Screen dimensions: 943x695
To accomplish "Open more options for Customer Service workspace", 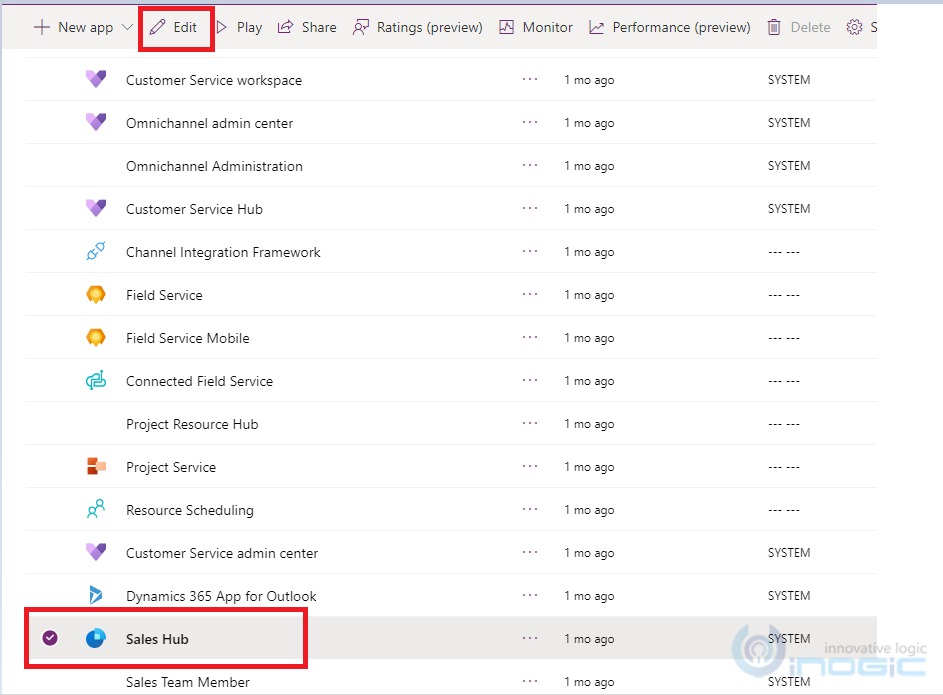I will pyautogui.click(x=530, y=79).
